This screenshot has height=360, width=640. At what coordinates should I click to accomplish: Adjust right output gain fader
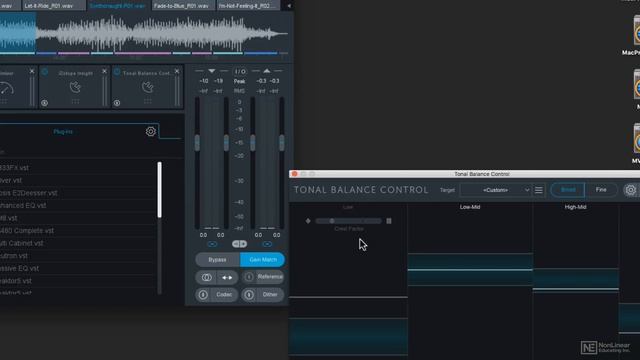click(x=282, y=142)
